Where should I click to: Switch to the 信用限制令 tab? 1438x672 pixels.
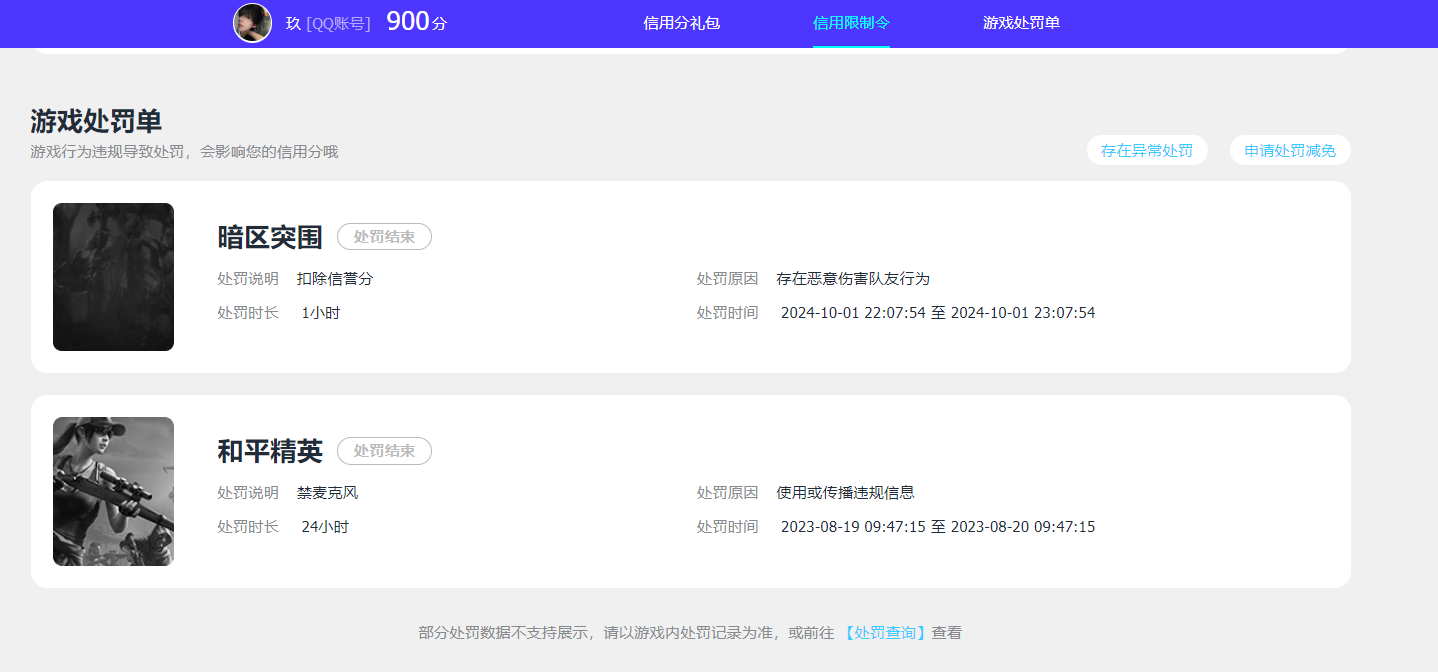(851, 23)
